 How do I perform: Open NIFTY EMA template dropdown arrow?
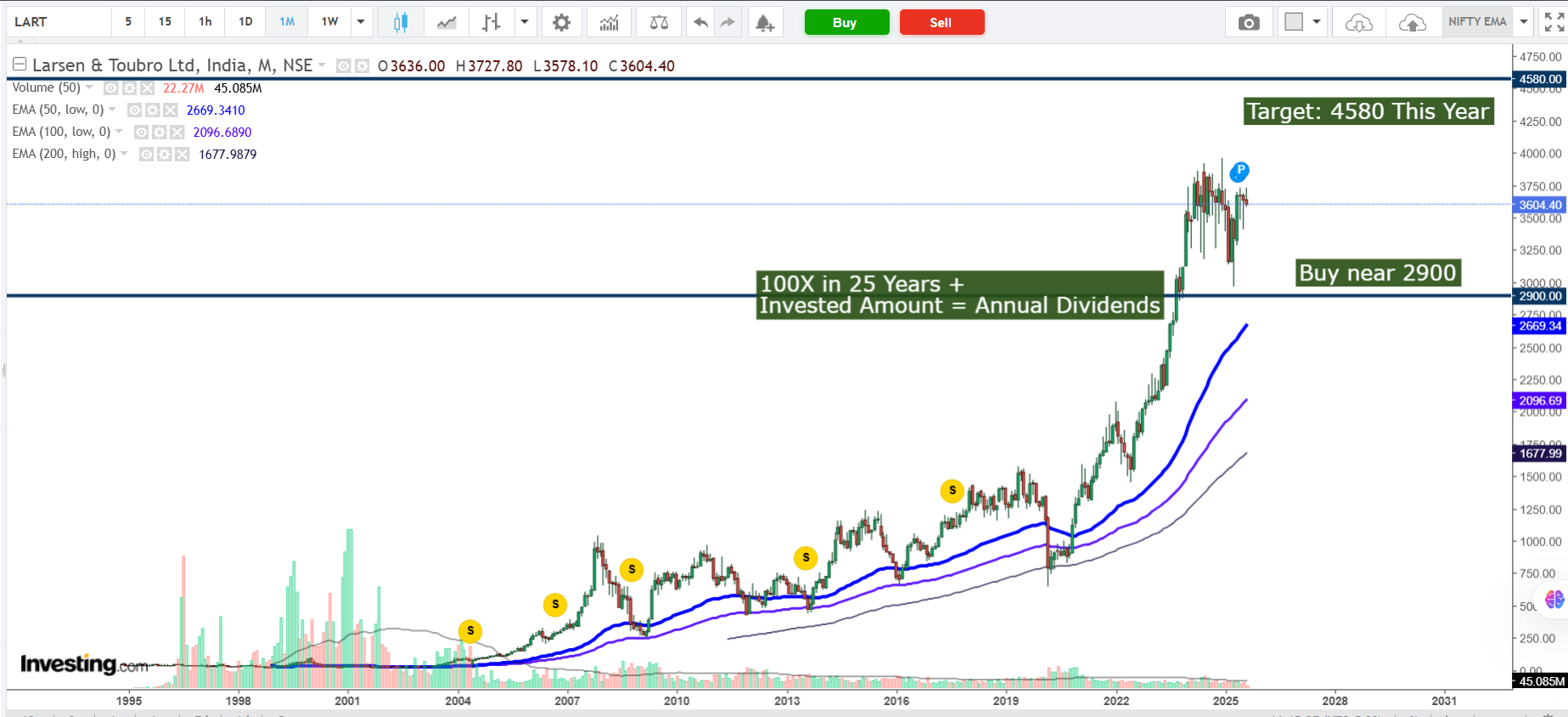1524,22
